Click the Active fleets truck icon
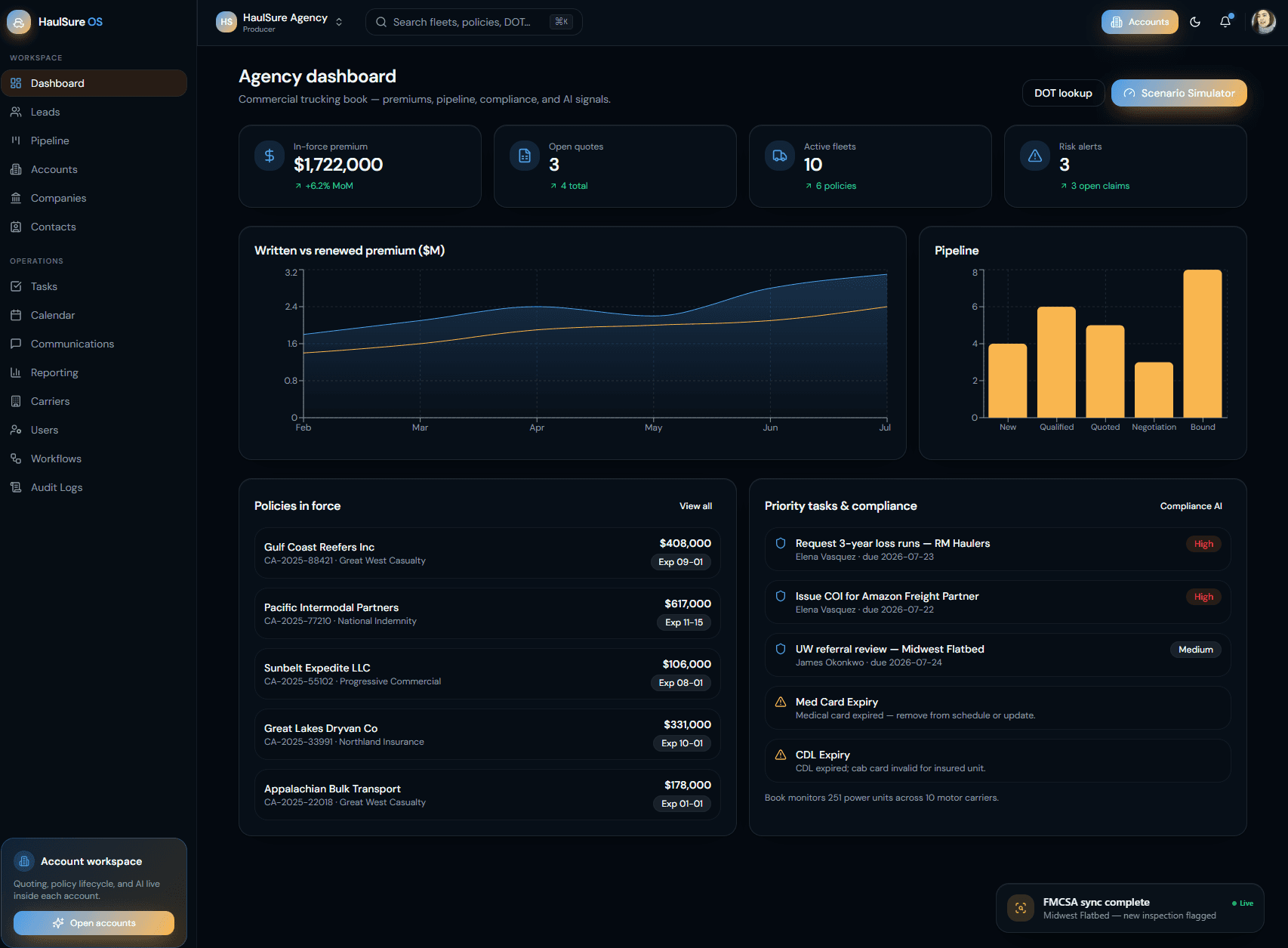This screenshot has width=1288, height=948. pos(780,156)
